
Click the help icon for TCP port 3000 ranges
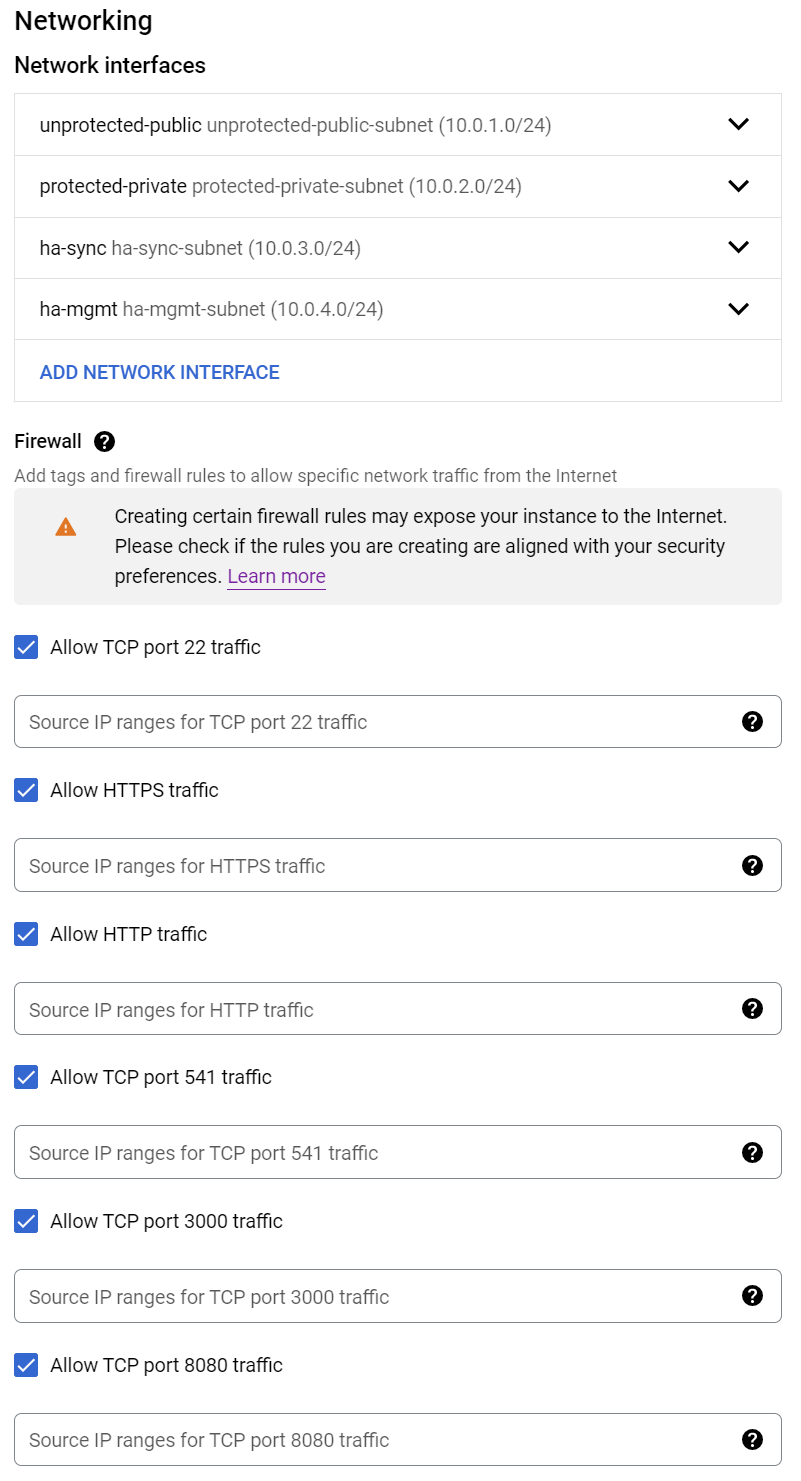753,1295
